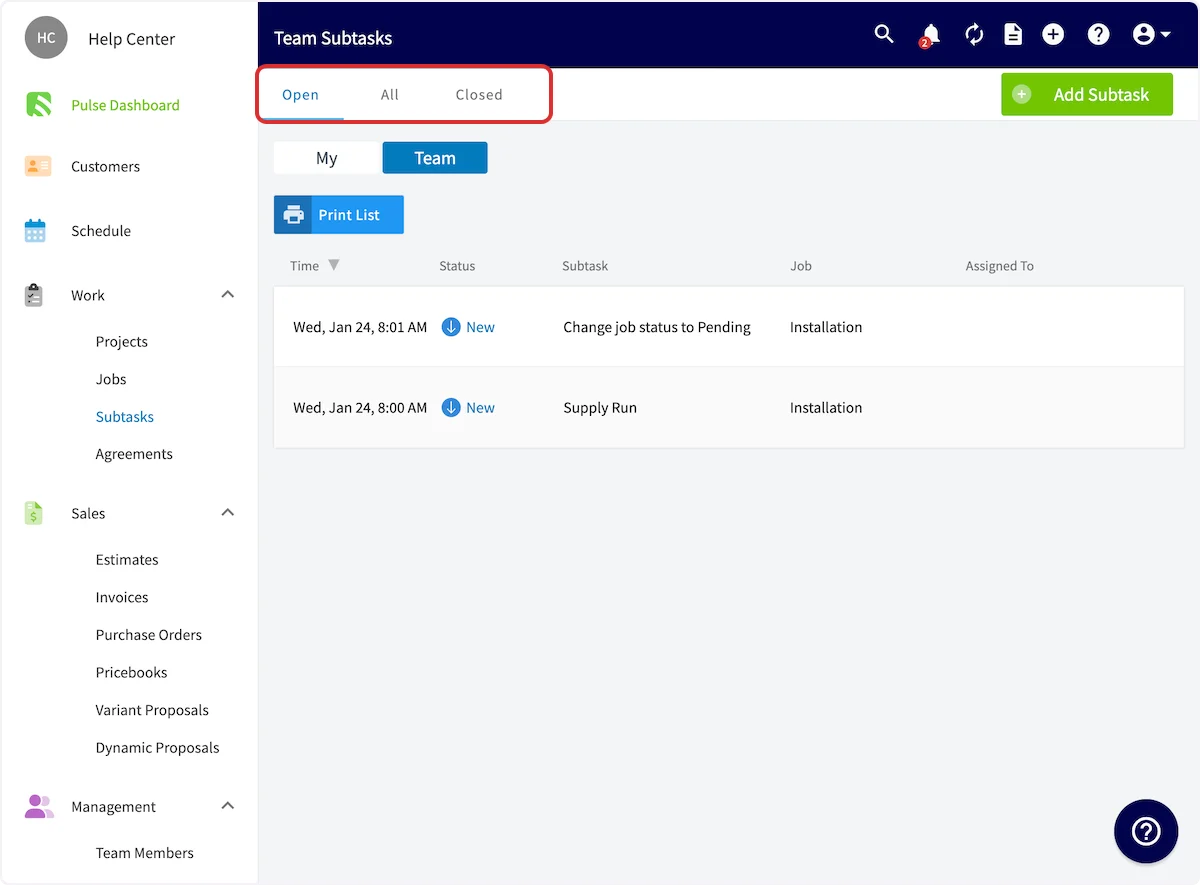Screen dimensions: 1200x885
Task: Click the Job column header
Action: (x=801, y=266)
